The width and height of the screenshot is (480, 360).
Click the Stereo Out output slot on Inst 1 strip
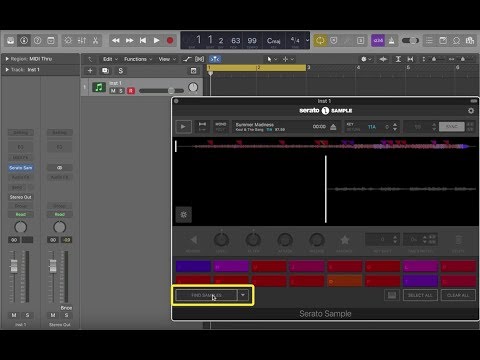21,197
